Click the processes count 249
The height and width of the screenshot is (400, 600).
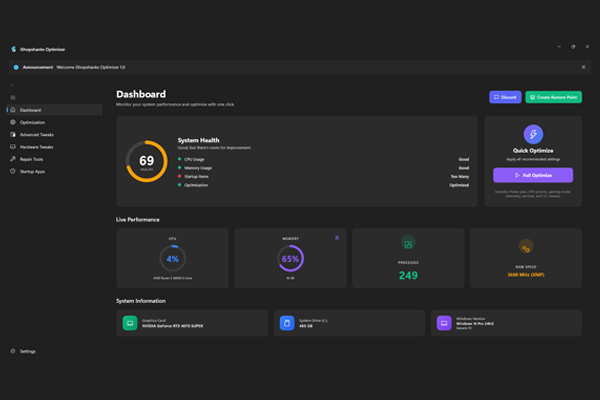[408, 275]
